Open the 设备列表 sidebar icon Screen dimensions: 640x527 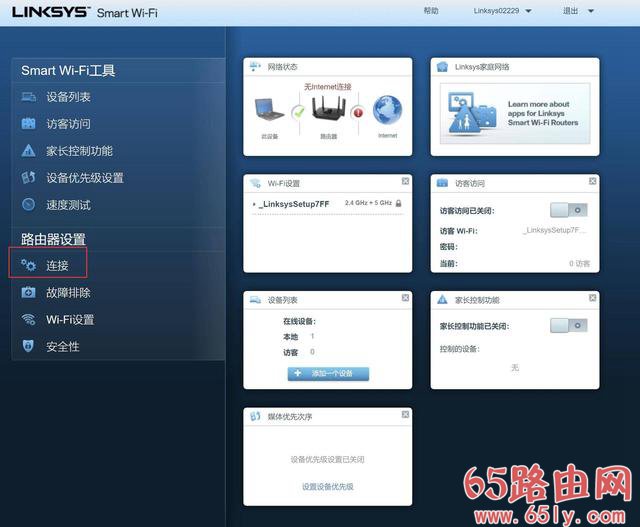(x=29, y=97)
